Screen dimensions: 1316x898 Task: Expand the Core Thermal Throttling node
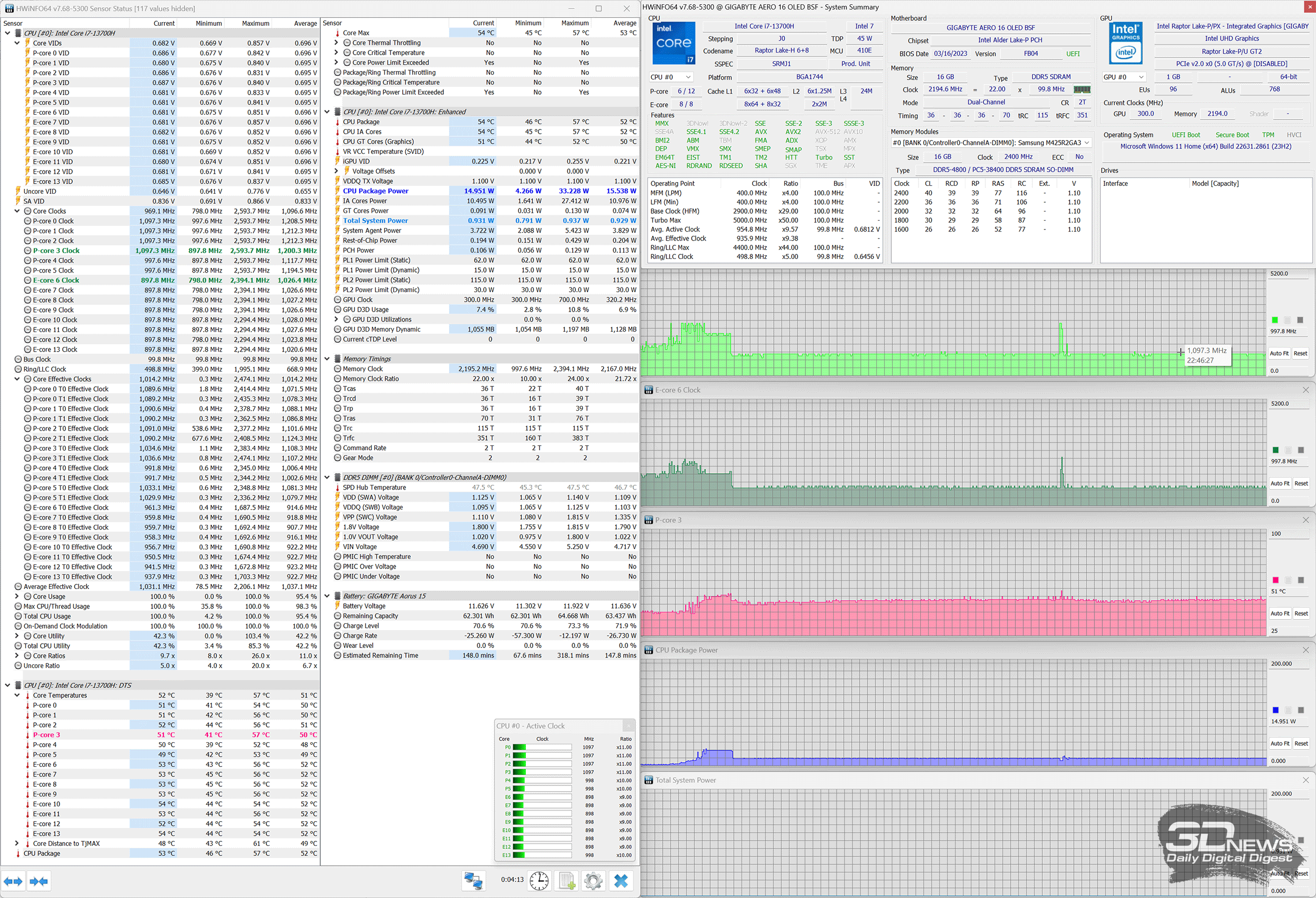coord(336,43)
